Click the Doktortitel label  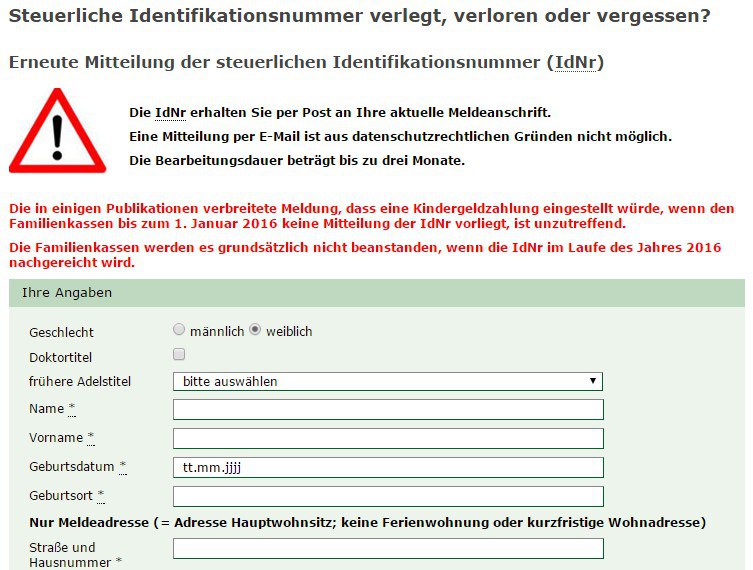(61, 357)
